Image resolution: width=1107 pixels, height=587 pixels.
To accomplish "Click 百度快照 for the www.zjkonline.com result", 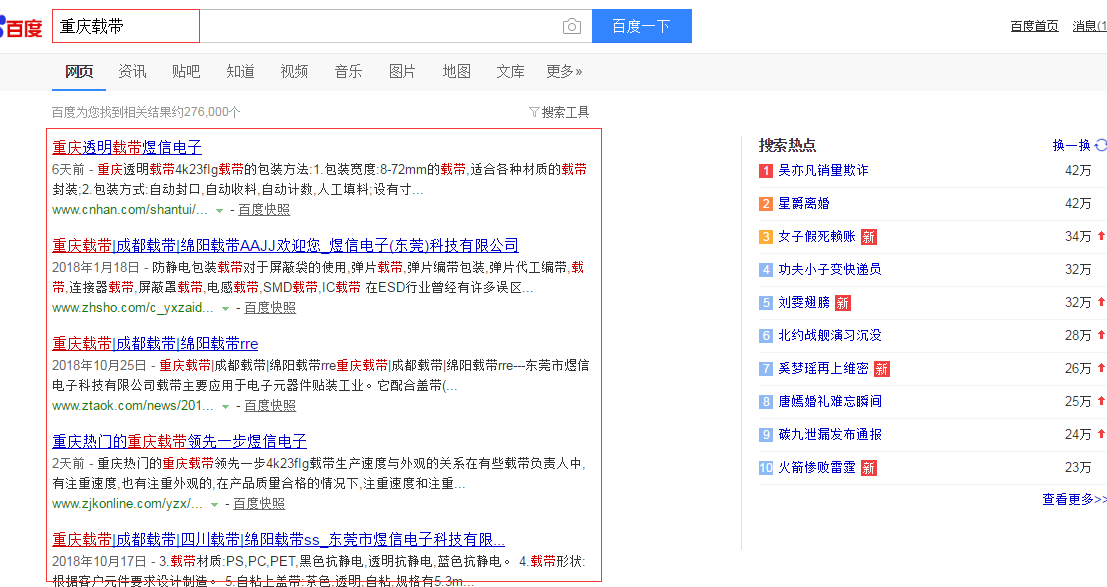I will point(259,504).
